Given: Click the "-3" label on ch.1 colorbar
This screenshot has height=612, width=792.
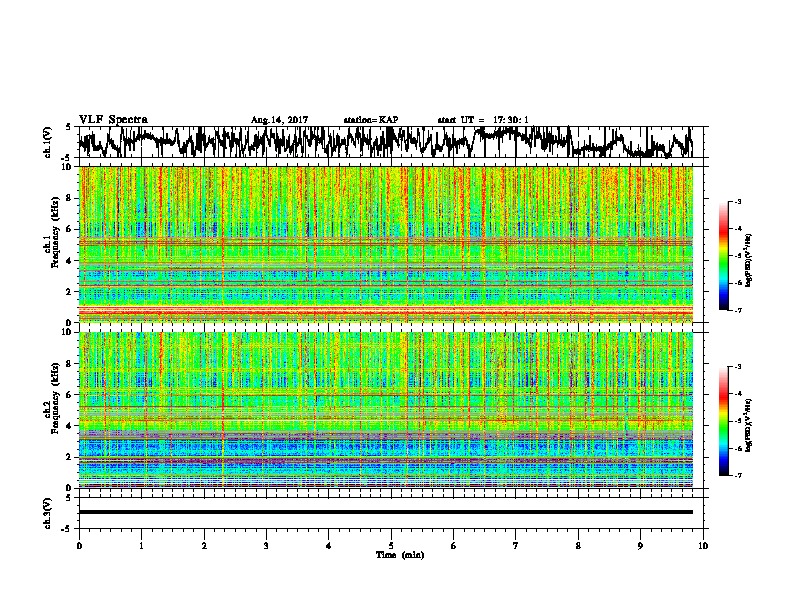Looking at the screenshot, I should click(737, 202).
